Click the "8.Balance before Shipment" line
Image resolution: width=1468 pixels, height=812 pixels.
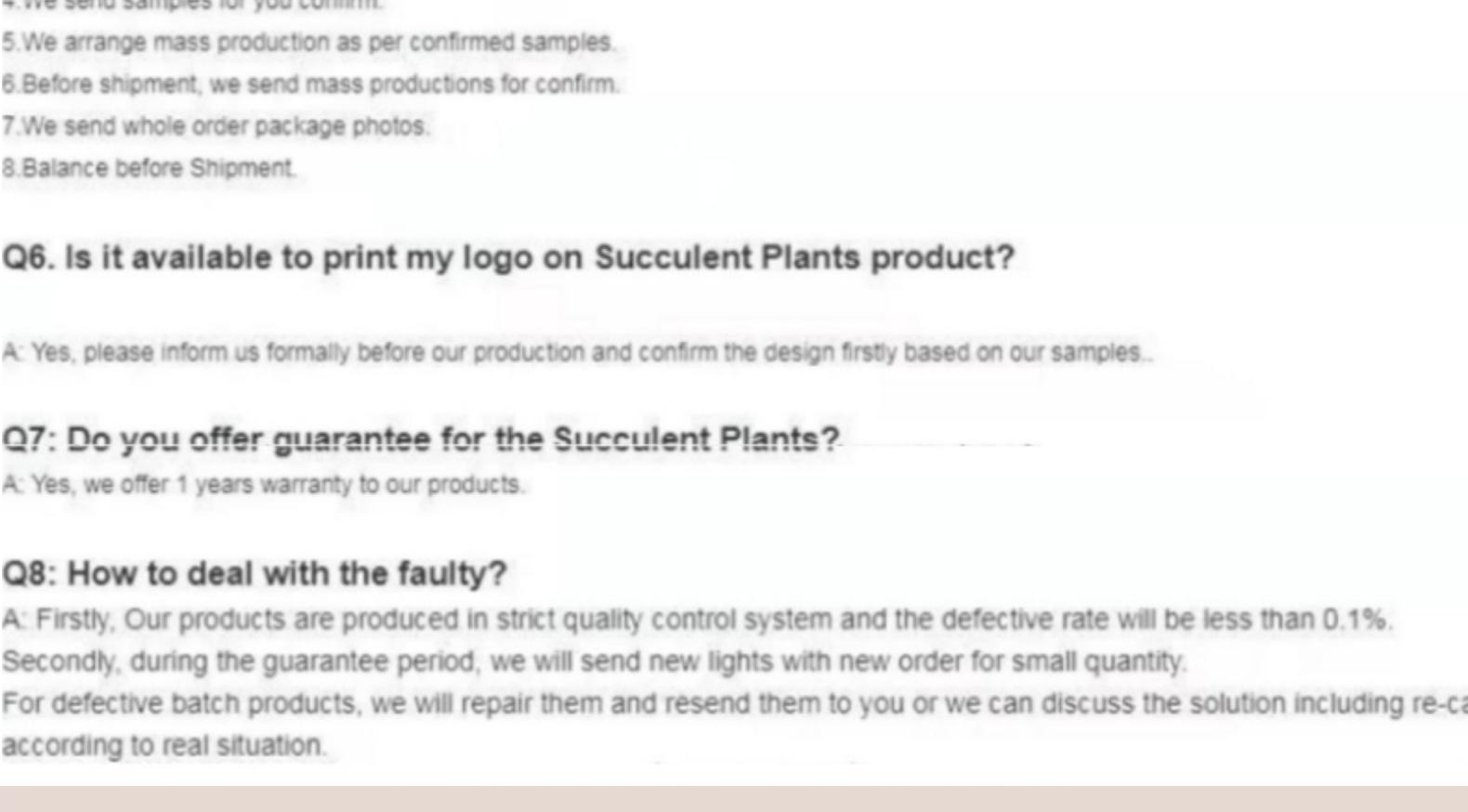(149, 168)
